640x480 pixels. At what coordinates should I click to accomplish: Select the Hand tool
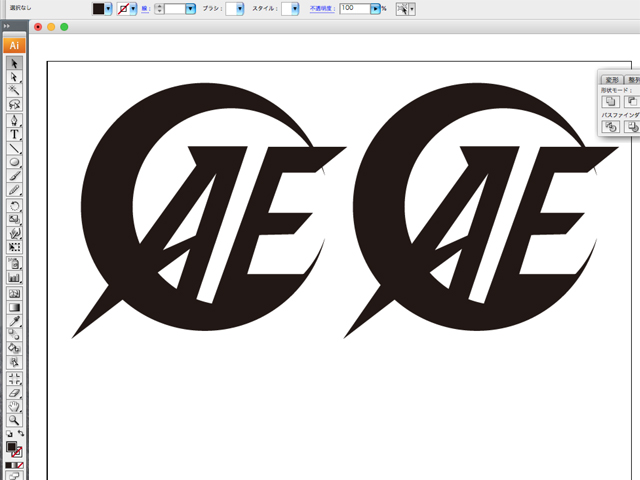[14, 407]
